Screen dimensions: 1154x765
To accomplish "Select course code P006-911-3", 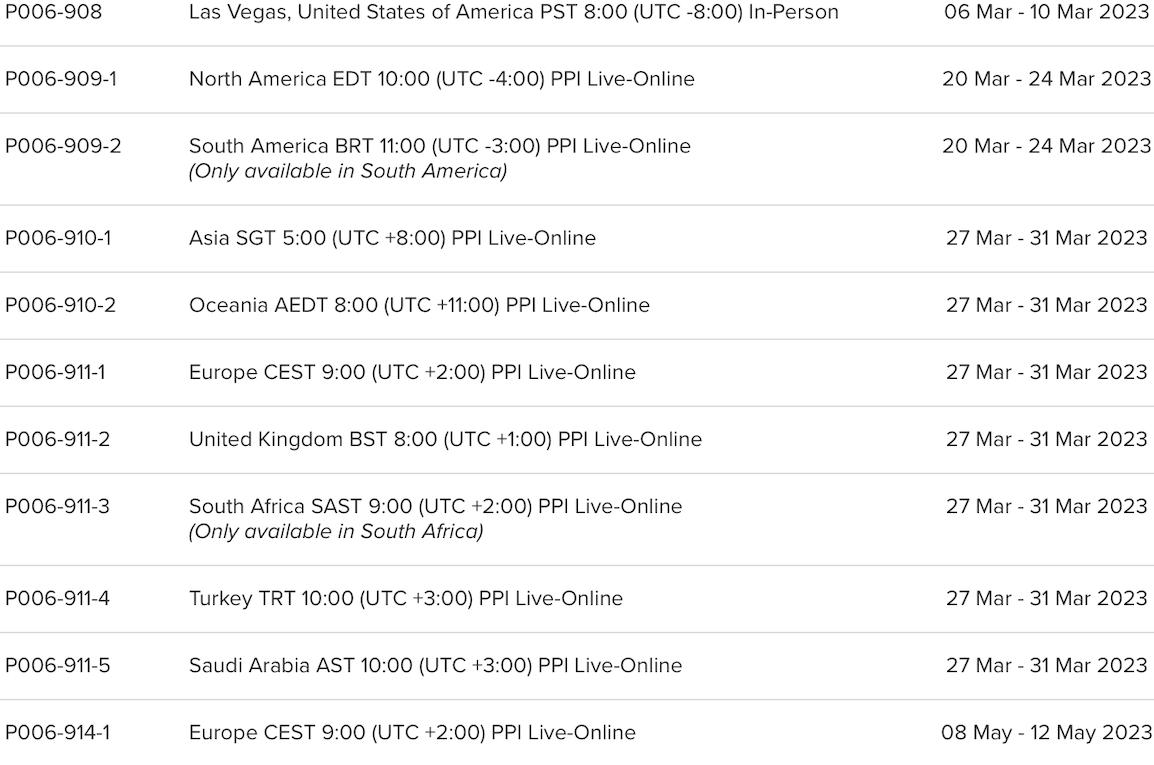I will coord(57,506).
